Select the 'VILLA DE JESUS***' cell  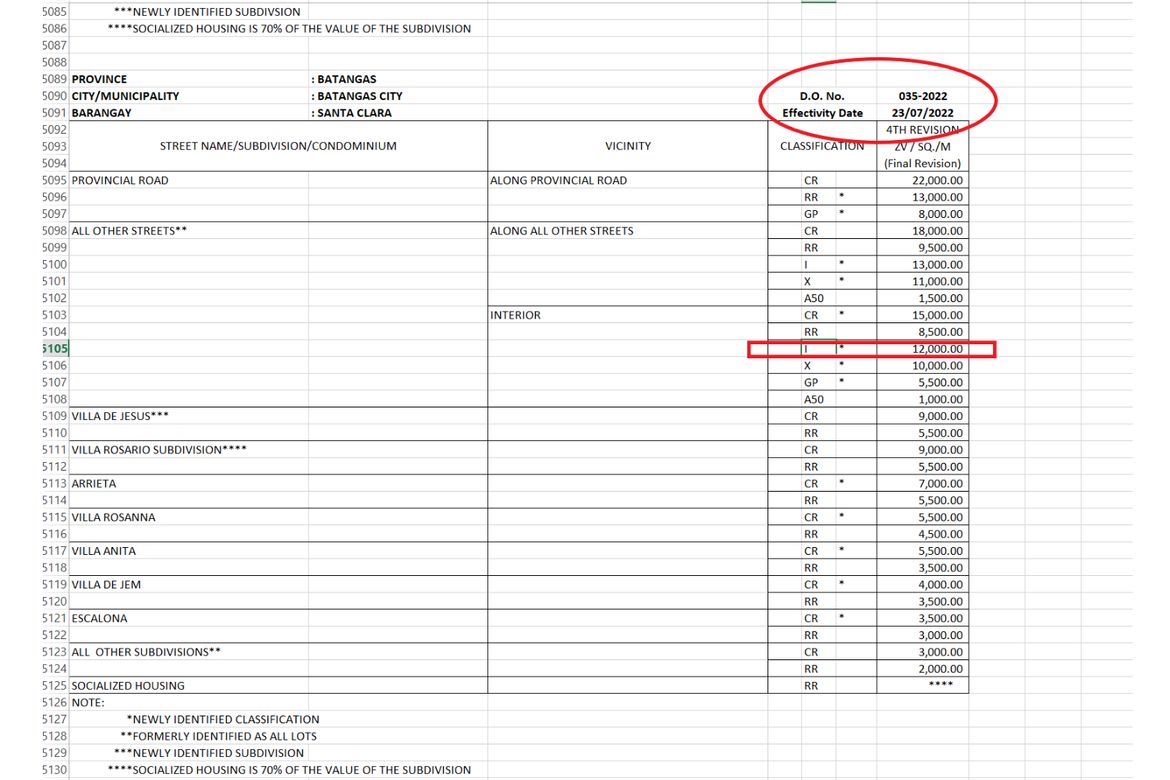120,416
